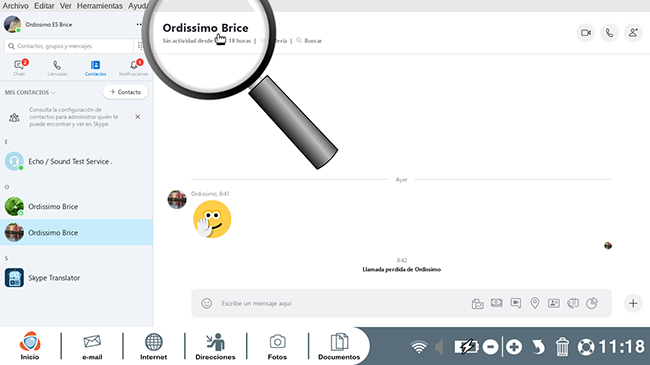Screen dimensions: 650x365
Task: Open Internet in the bottom dock
Action: click(x=153, y=346)
